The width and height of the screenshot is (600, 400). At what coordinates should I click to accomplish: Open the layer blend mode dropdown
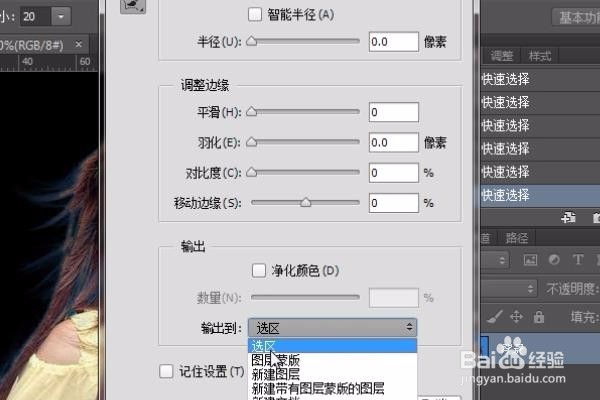click(508, 288)
